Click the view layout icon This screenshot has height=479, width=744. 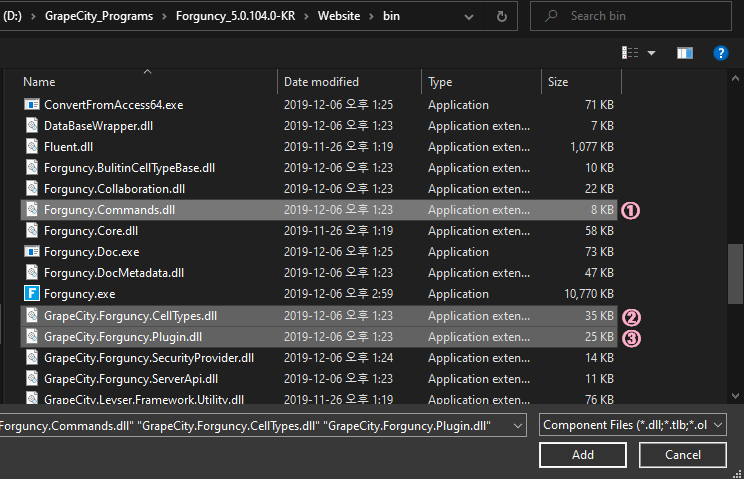[x=631, y=52]
